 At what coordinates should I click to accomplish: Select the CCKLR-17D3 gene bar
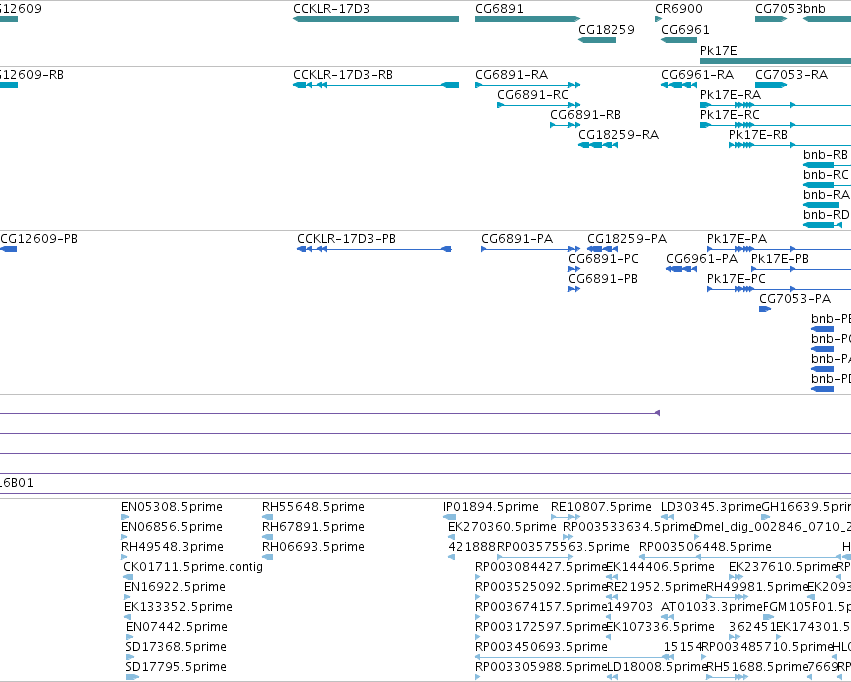[376, 19]
